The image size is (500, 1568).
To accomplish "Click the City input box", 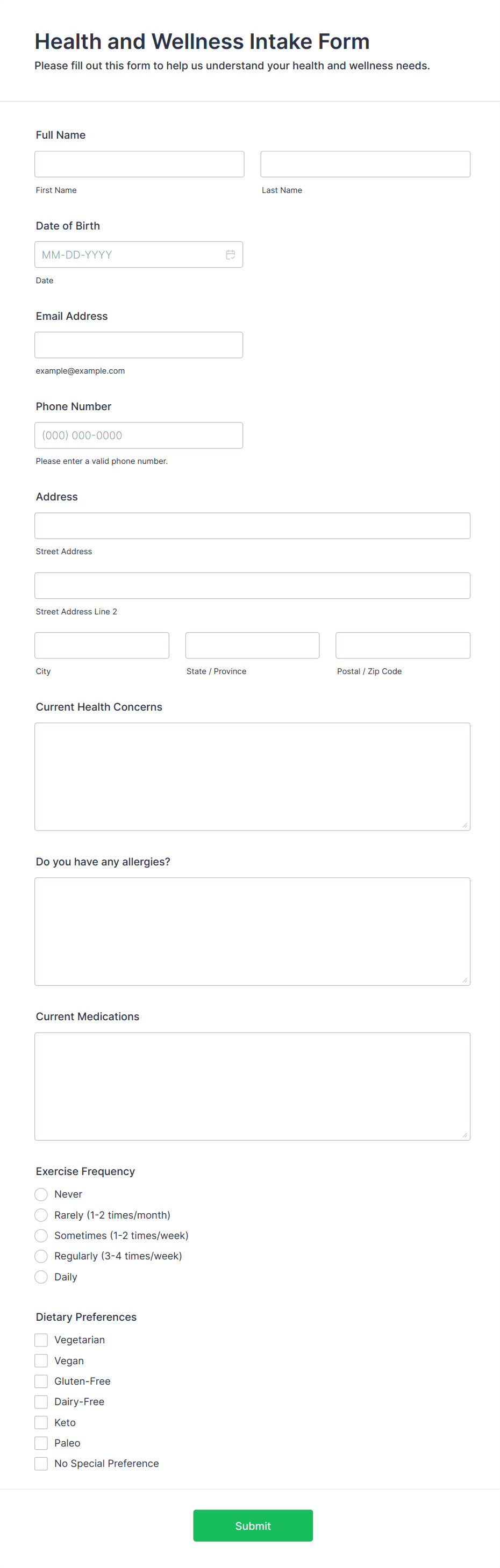I will 102,645.
